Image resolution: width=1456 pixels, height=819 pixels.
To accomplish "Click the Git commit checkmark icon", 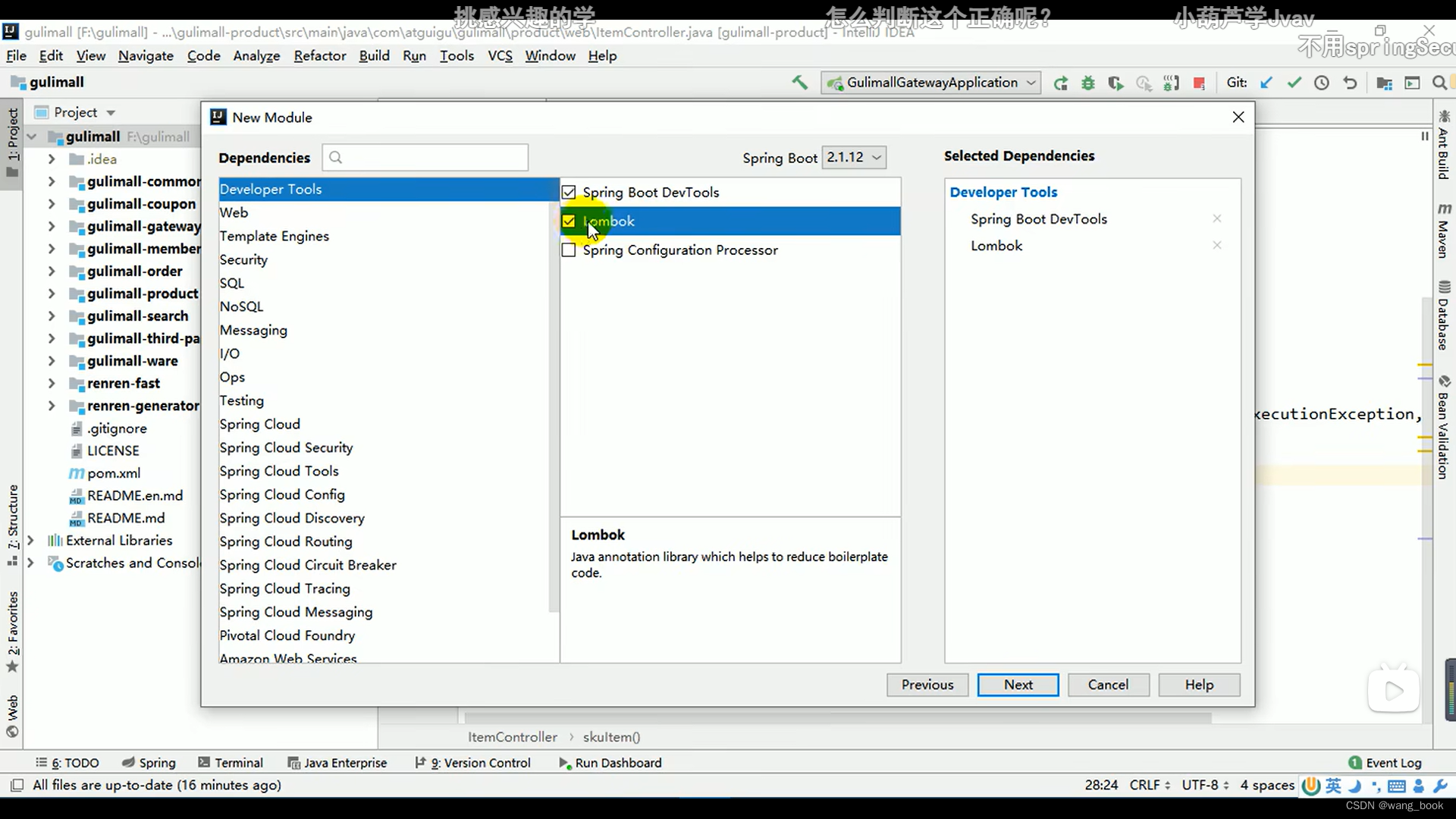I will (x=1294, y=83).
